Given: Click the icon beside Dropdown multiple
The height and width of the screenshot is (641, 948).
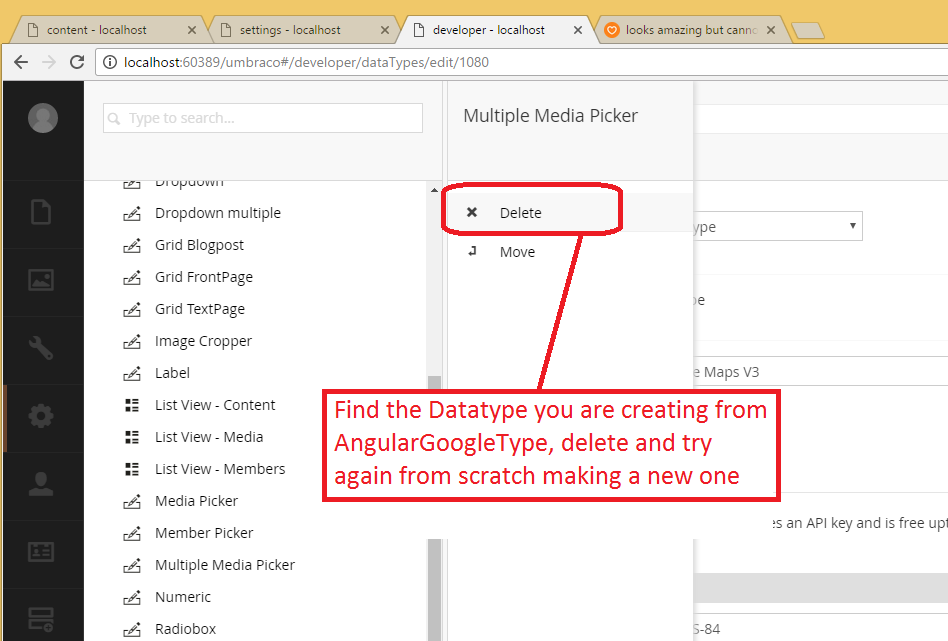Looking at the screenshot, I should point(132,213).
